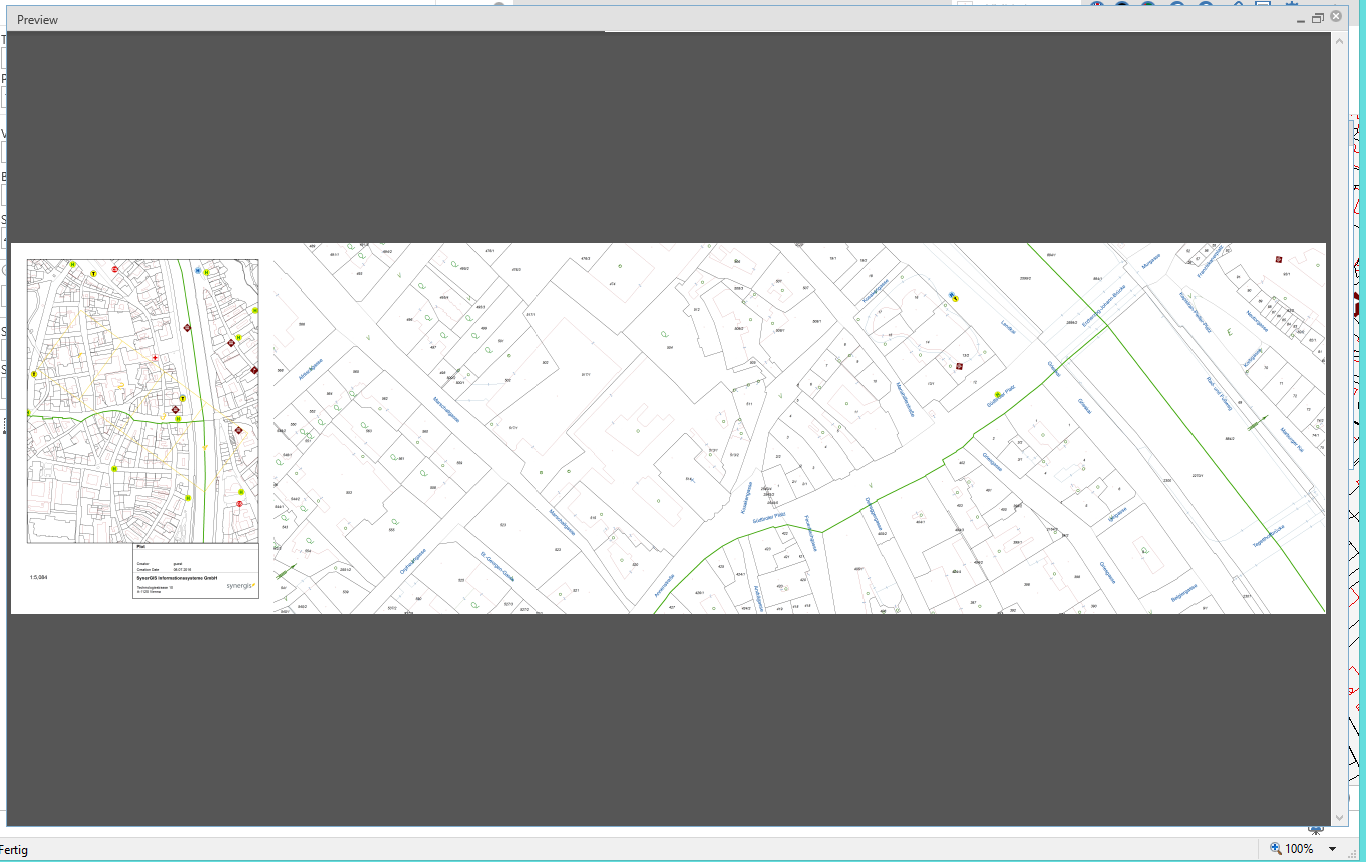The image size is (1366, 862).
Task: Click the dark round icon in the top toolbar
Action: click(x=1121, y=5)
